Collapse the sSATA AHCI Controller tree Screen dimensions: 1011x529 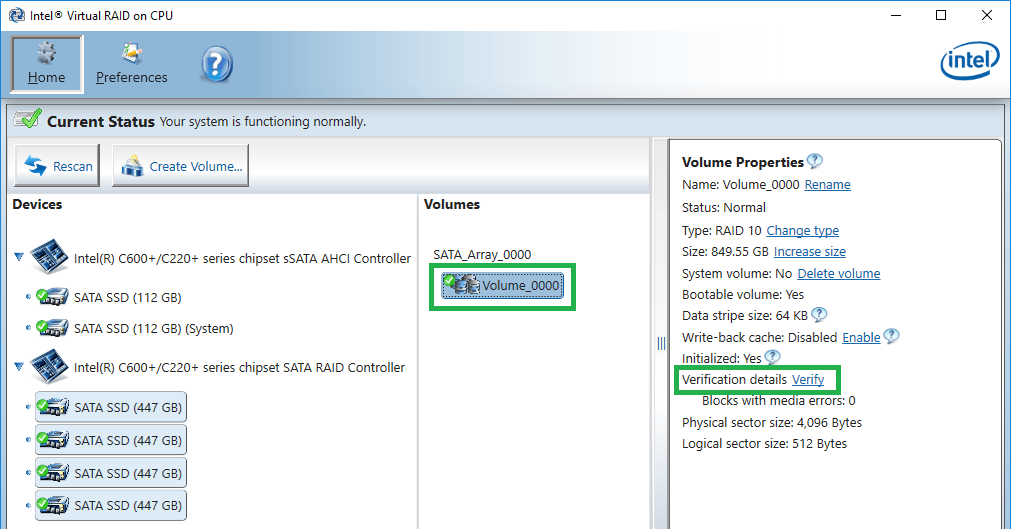click(19, 258)
